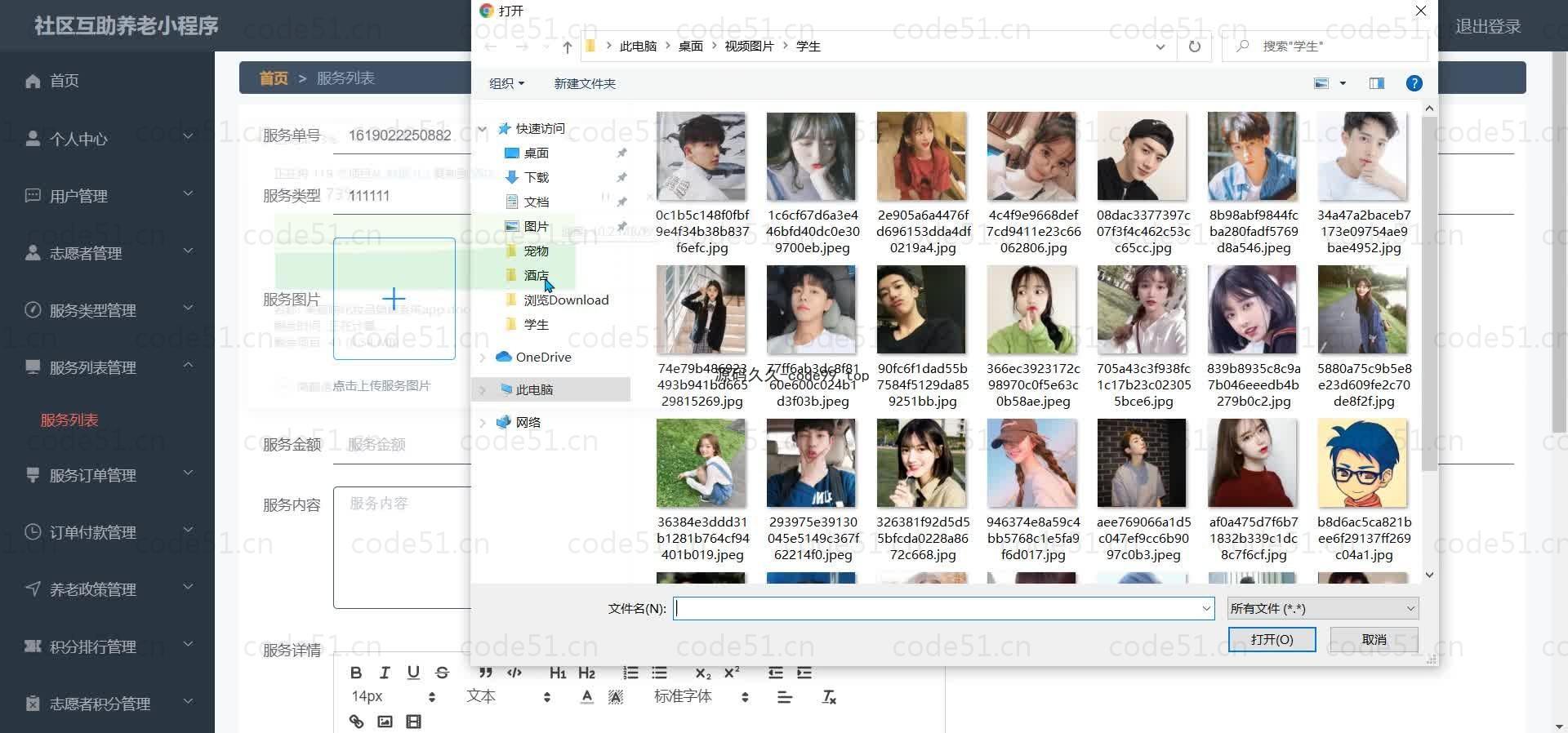This screenshot has height=733, width=1568.
Task: Expand 订单付款管理 sidebar menu
Action: (x=107, y=531)
